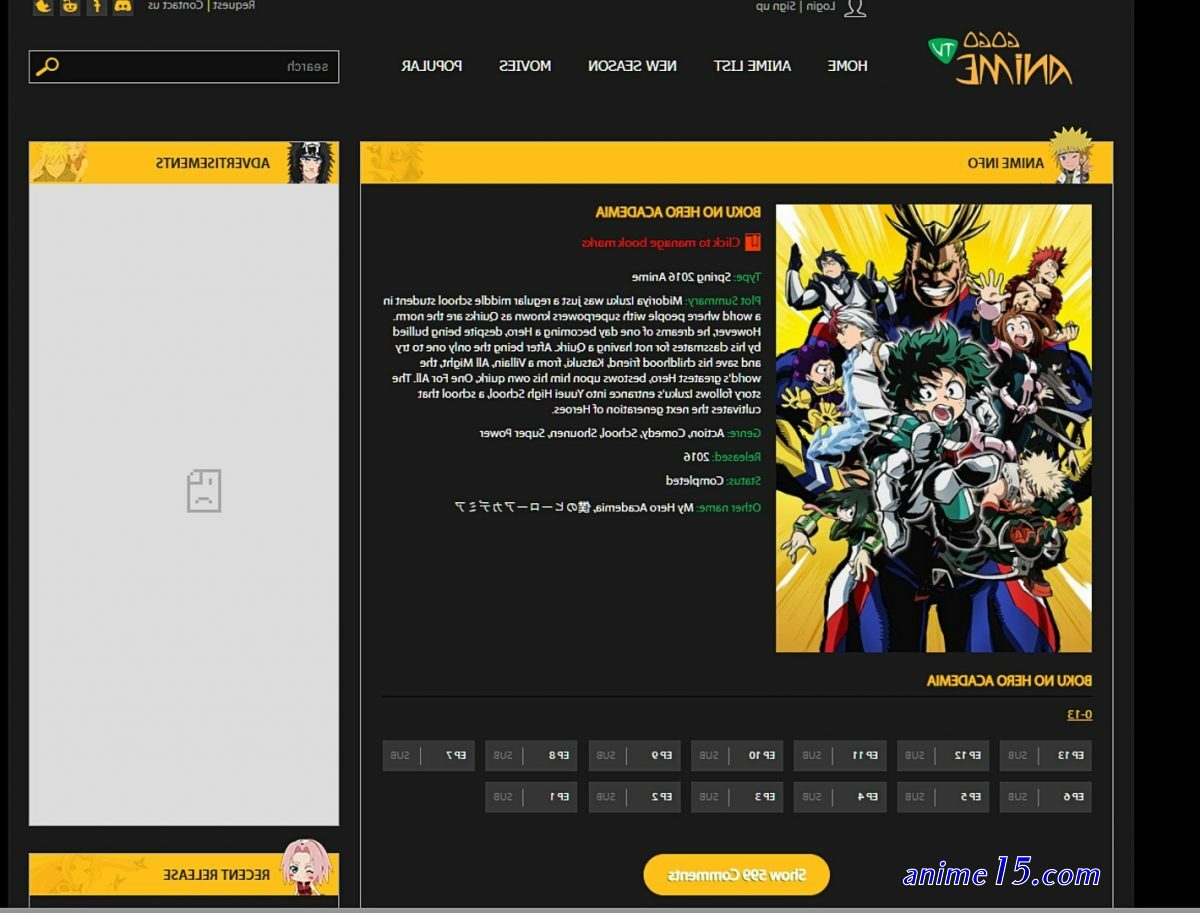1200x913 pixels.
Task: Click the character avatar beside Advertisements
Action: coord(310,162)
